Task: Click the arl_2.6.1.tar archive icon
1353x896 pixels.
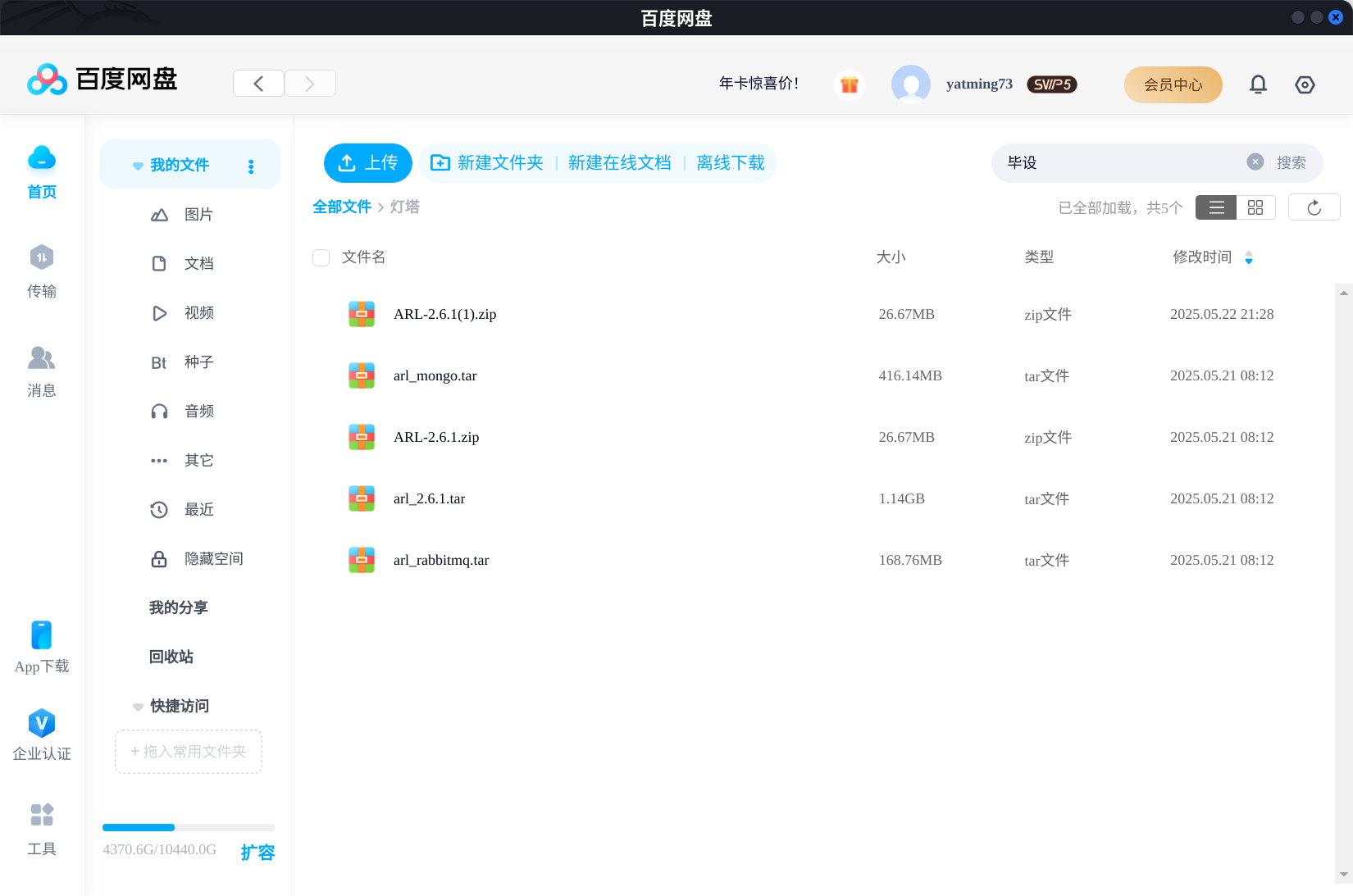Action: click(362, 498)
